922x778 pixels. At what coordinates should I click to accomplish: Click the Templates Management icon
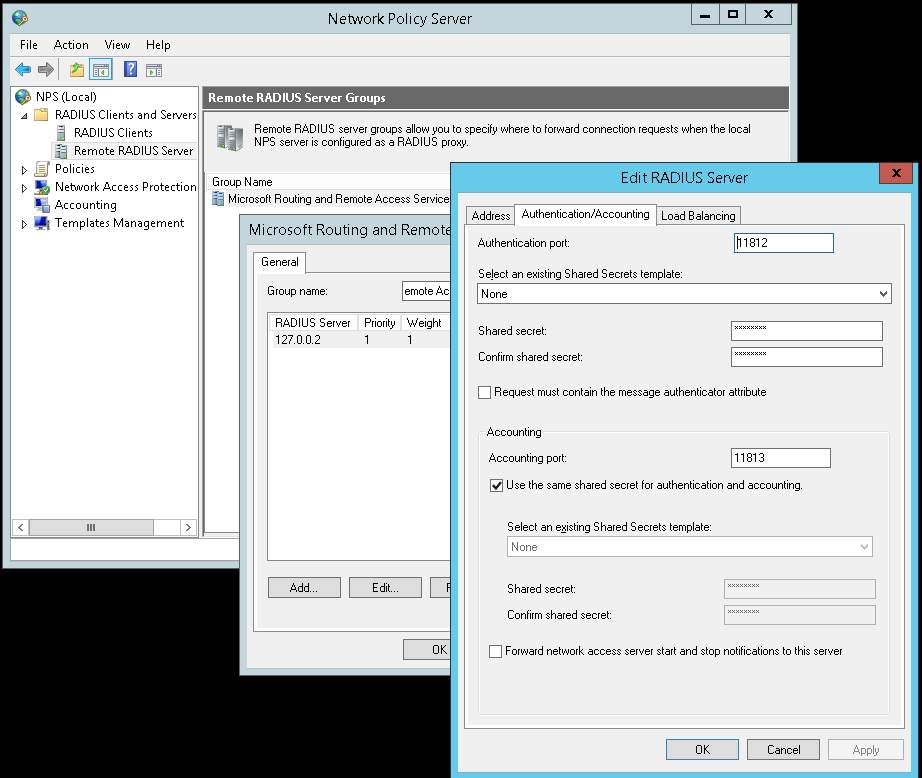[x=42, y=223]
